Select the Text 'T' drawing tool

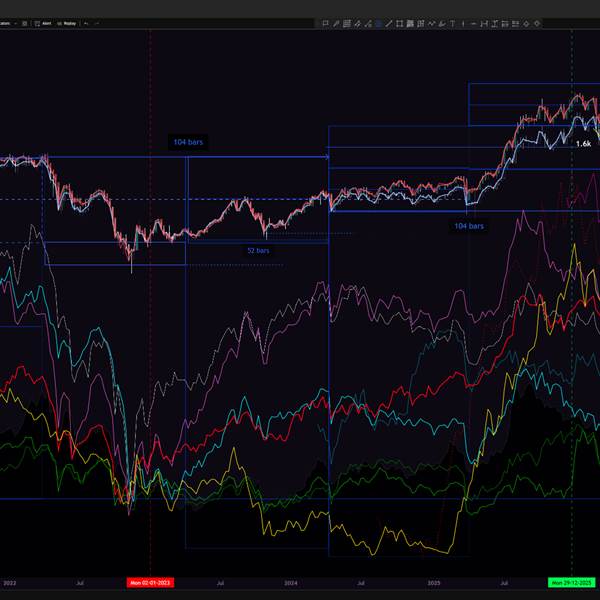(x=452, y=24)
